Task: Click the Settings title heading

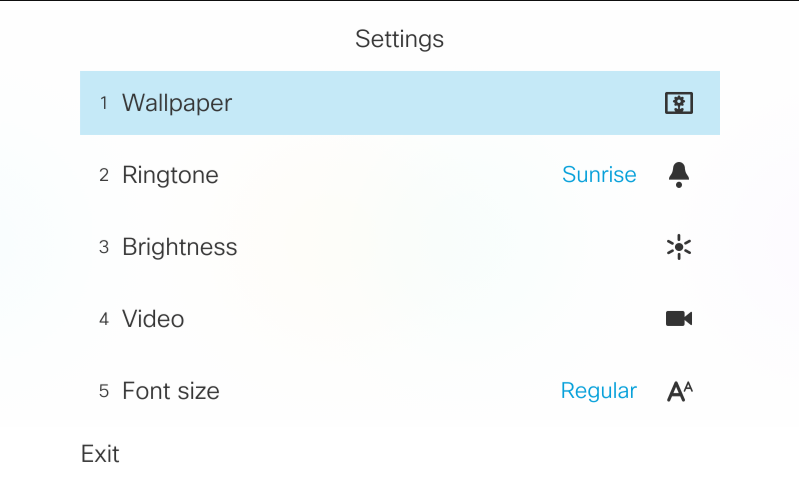Action: point(399,40)
